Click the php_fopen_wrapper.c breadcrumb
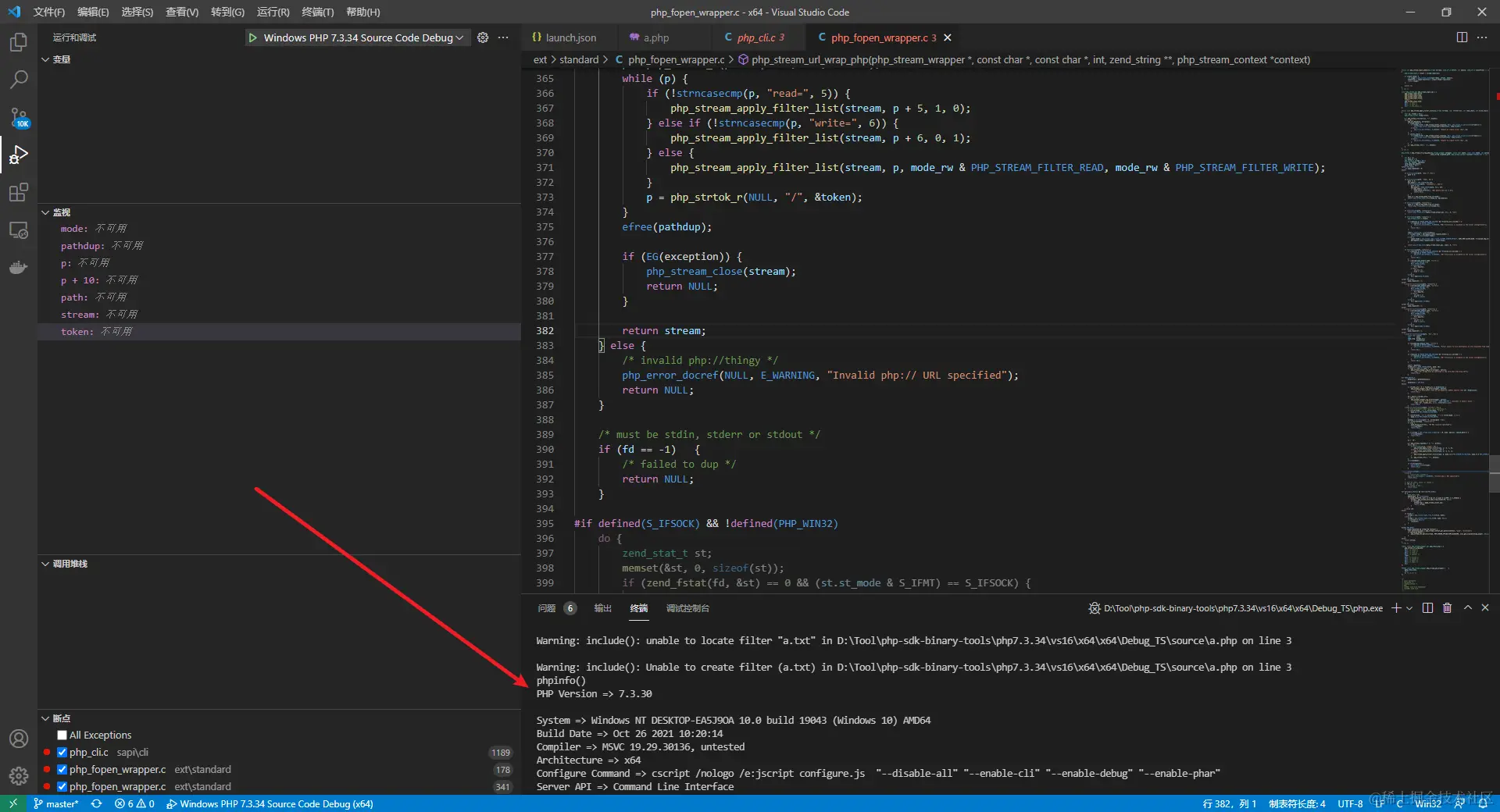Viewport: 1500px width, 812px height. point(676,59)
